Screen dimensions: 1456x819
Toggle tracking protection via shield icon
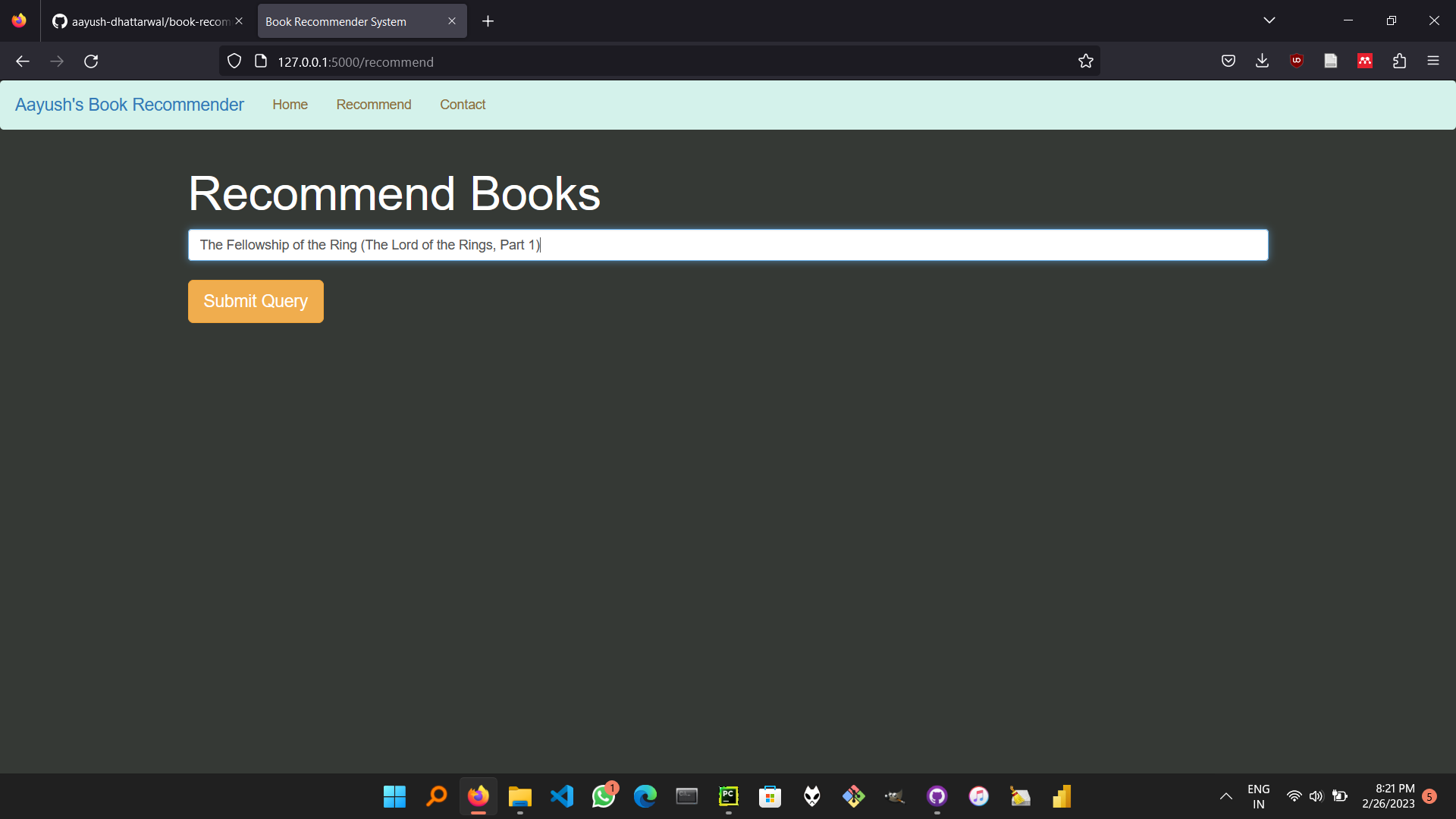point(234,61)
